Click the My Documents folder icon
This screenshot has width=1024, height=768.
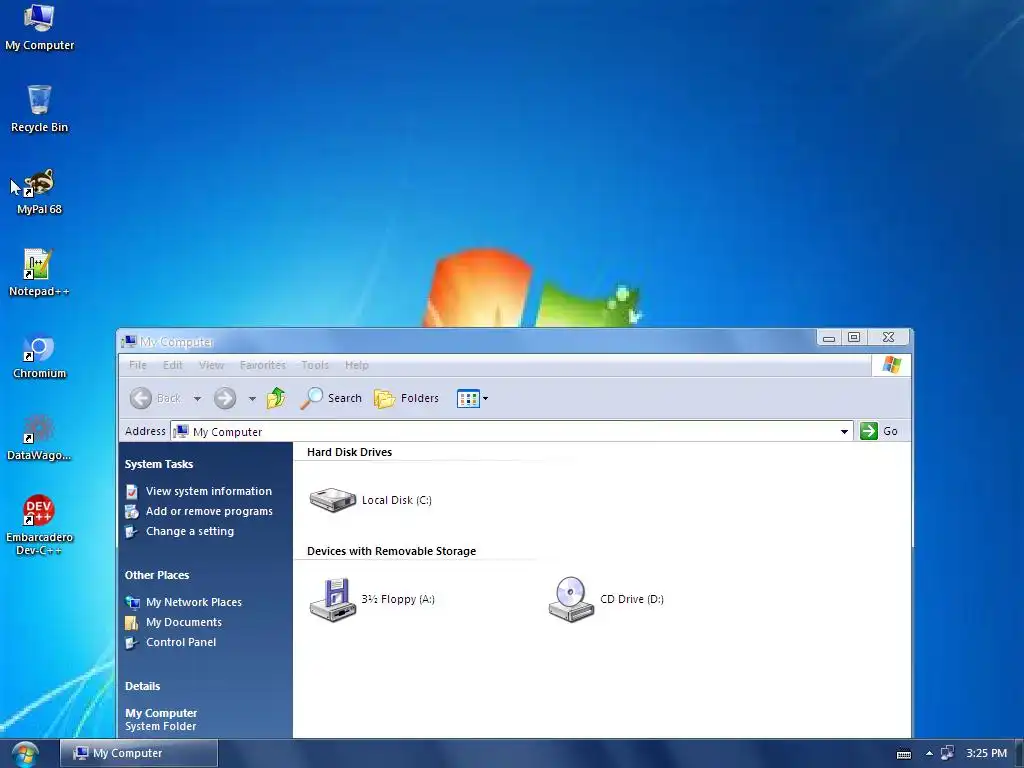pyautogui.click(x=132, y=622)
